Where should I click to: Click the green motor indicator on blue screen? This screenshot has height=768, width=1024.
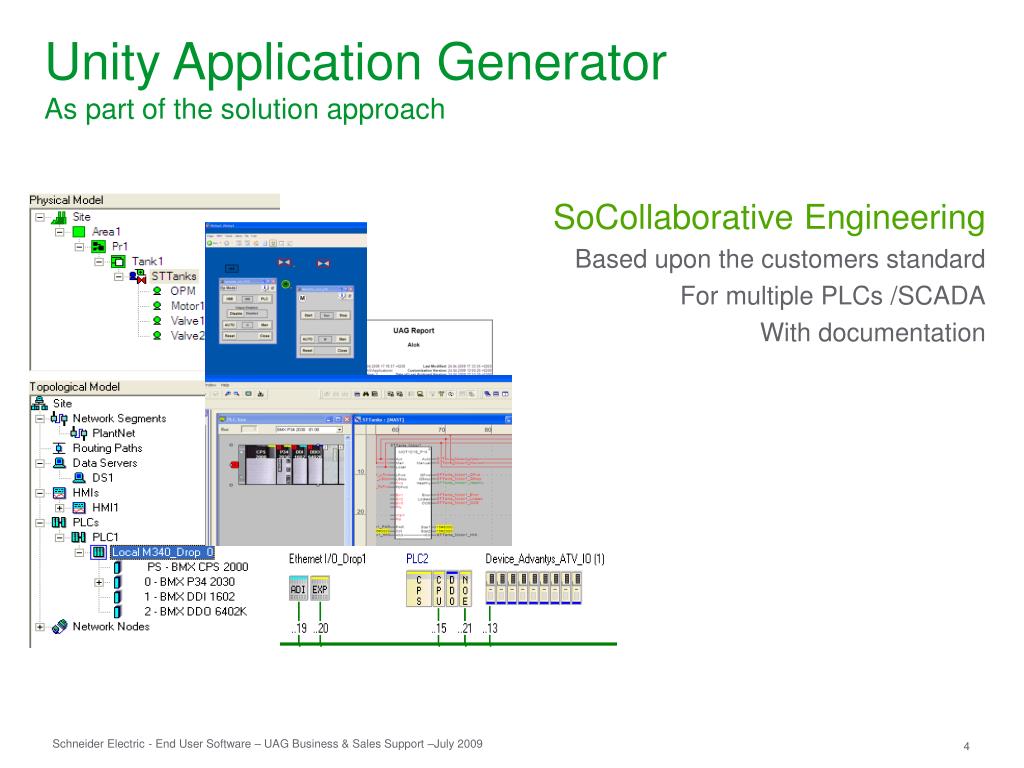[x=285, y=284]
